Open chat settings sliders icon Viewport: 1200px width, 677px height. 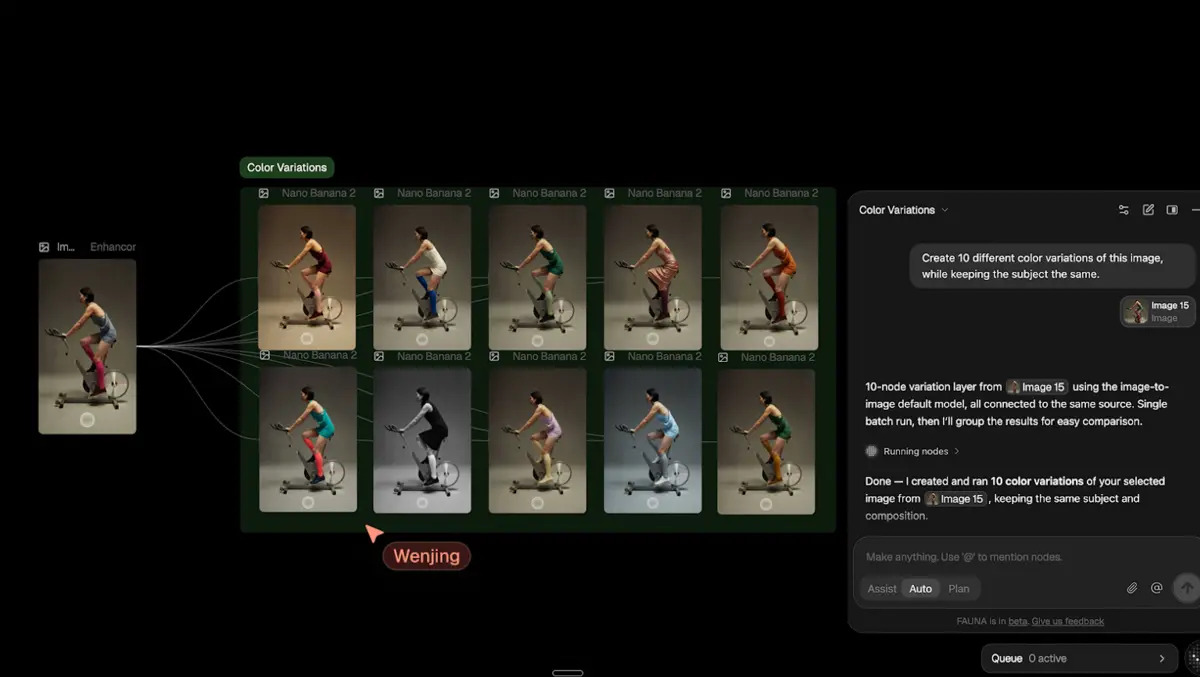coord(1123,210)
